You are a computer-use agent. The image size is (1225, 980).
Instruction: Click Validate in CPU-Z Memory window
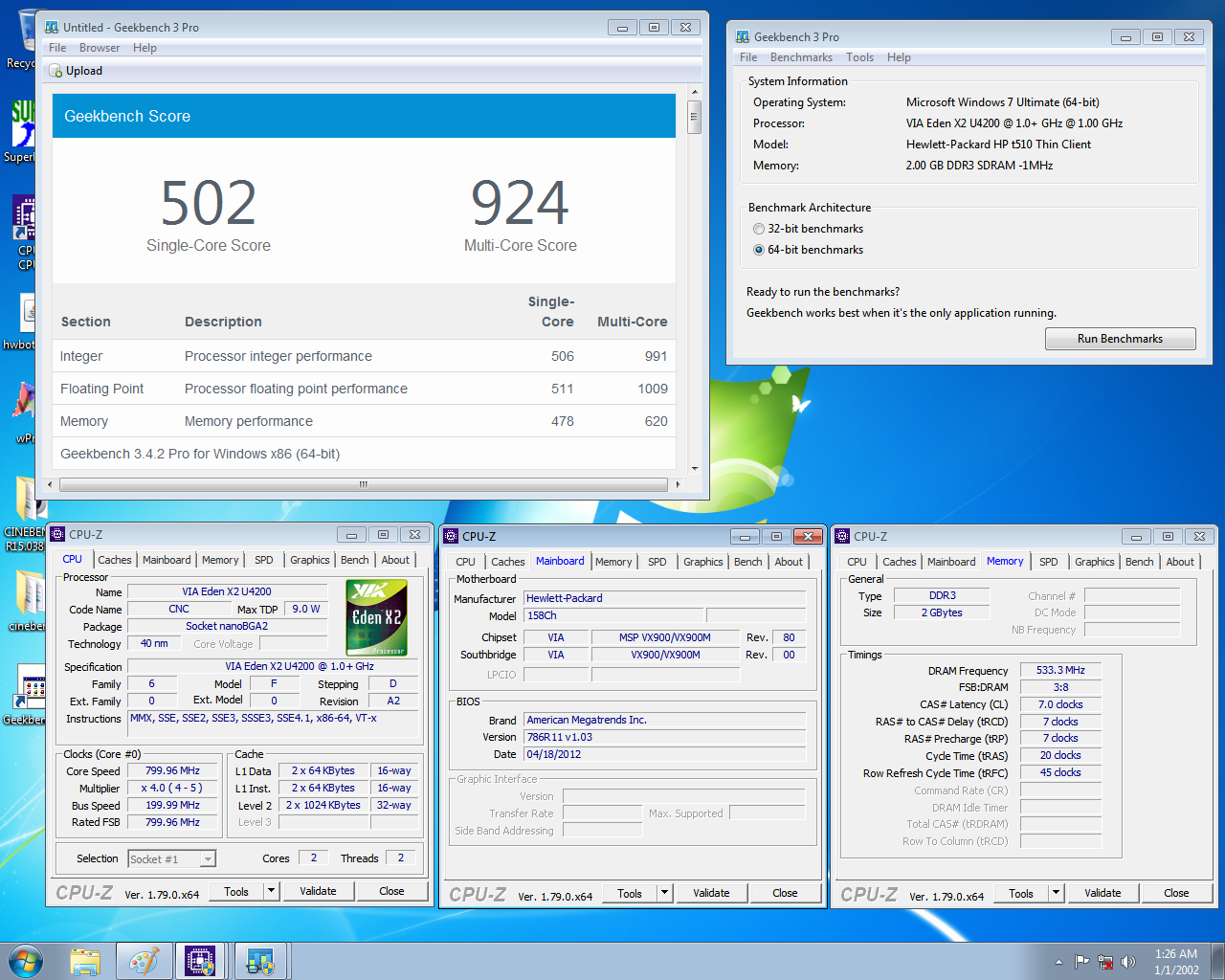tap(1102, 893)
